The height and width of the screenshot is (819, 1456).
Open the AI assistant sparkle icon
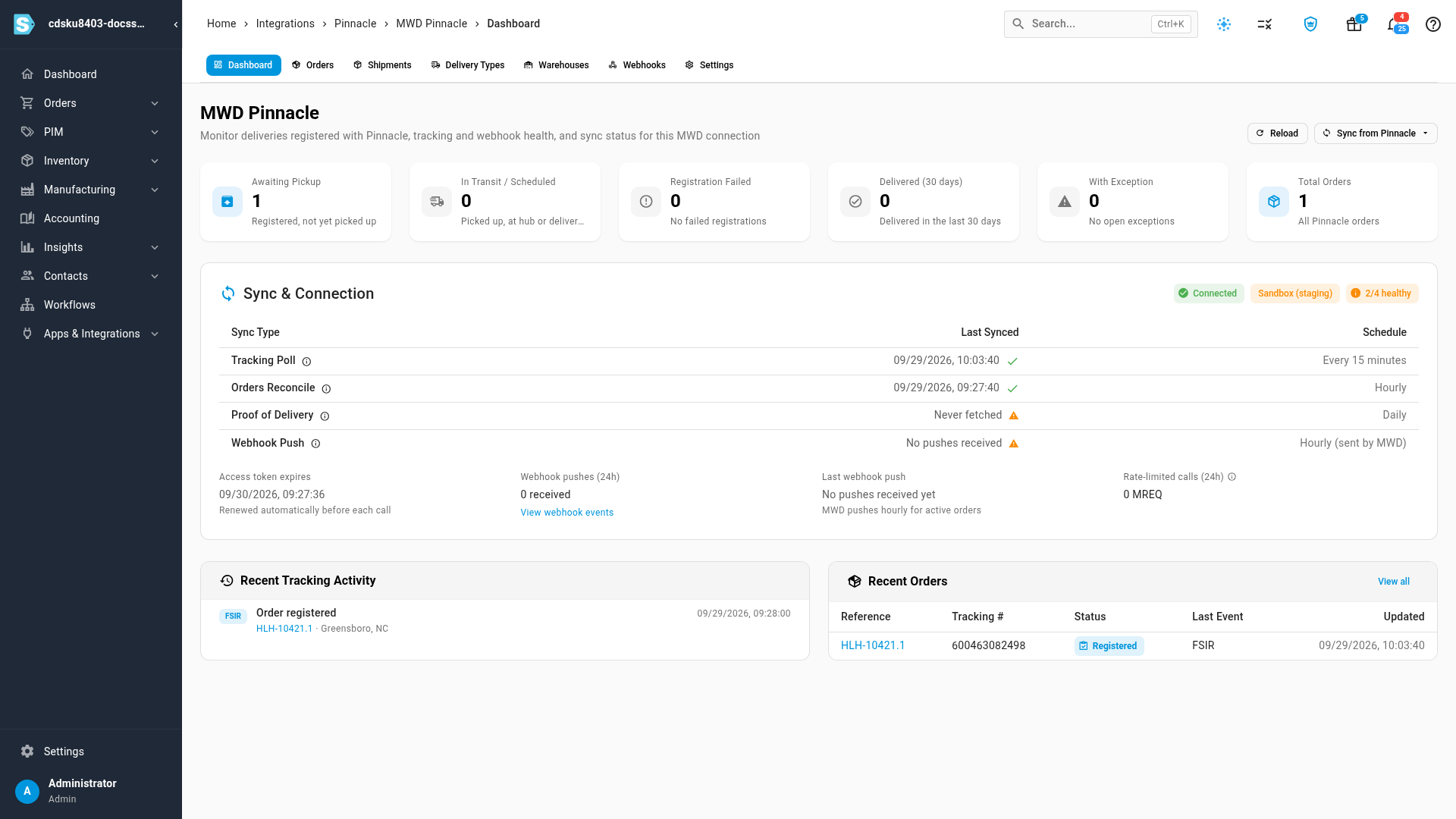coord(1224,24)
